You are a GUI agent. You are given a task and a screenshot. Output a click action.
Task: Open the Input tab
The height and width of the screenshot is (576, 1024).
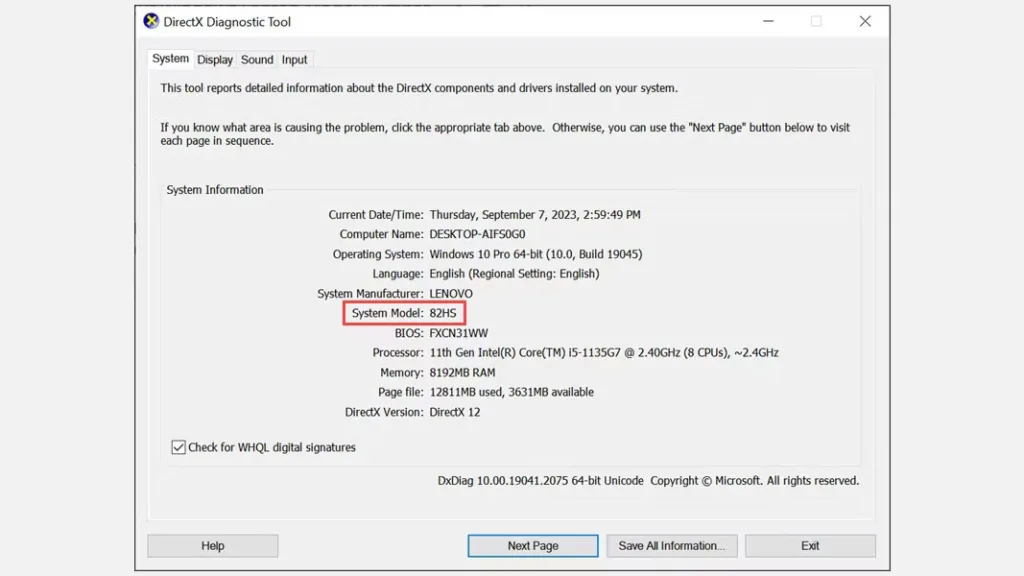(295, 59)
